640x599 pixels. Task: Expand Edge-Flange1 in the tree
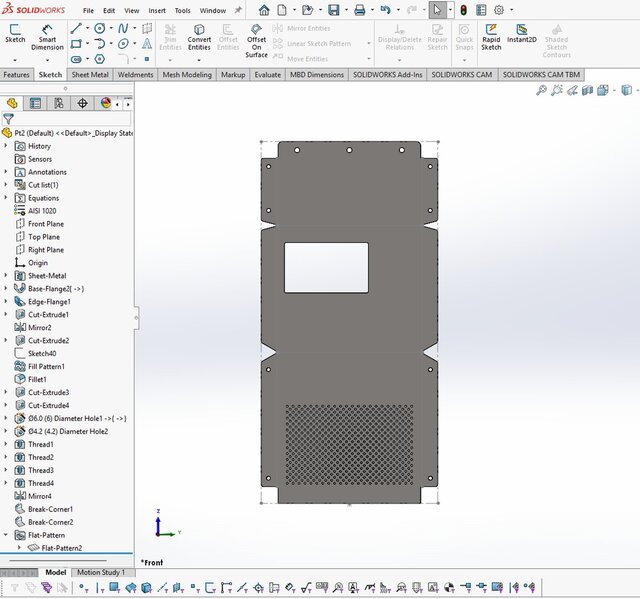tap(6, 302)
